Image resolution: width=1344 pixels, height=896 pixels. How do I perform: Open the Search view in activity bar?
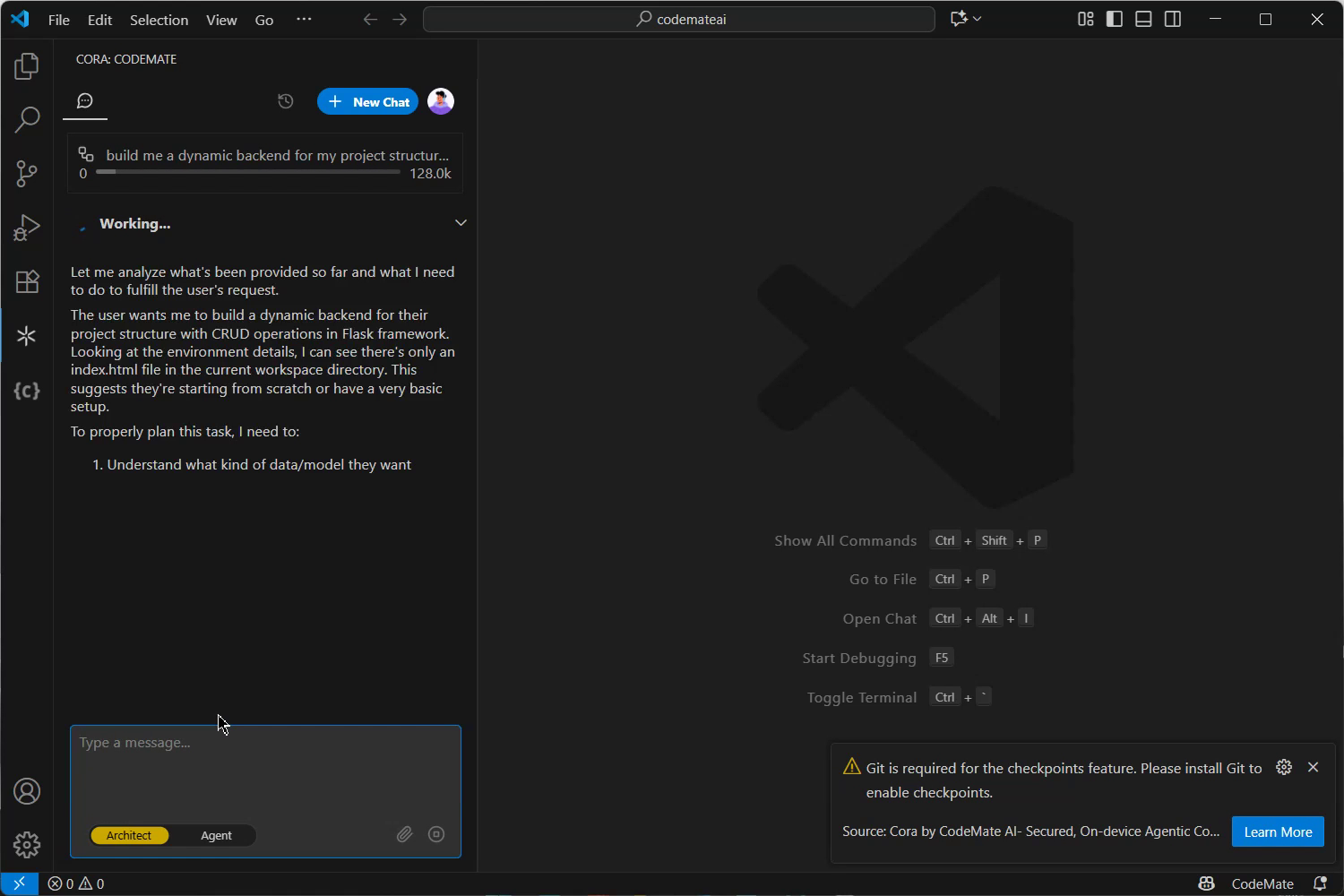tap(27, 119)
